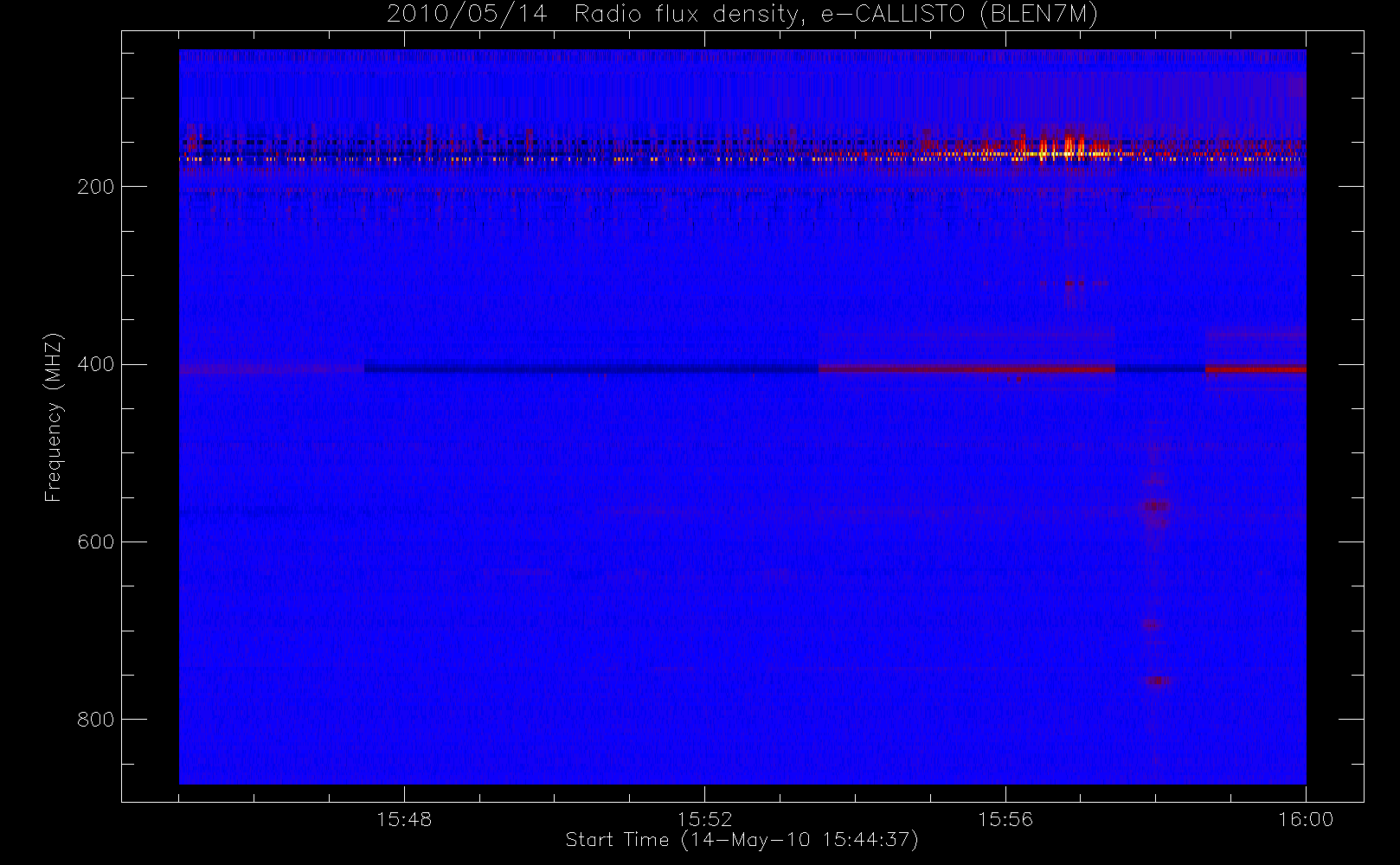Select the 200 frequency tick label
This screenshot has width=1400, height=865.
(x=95, y=187)
